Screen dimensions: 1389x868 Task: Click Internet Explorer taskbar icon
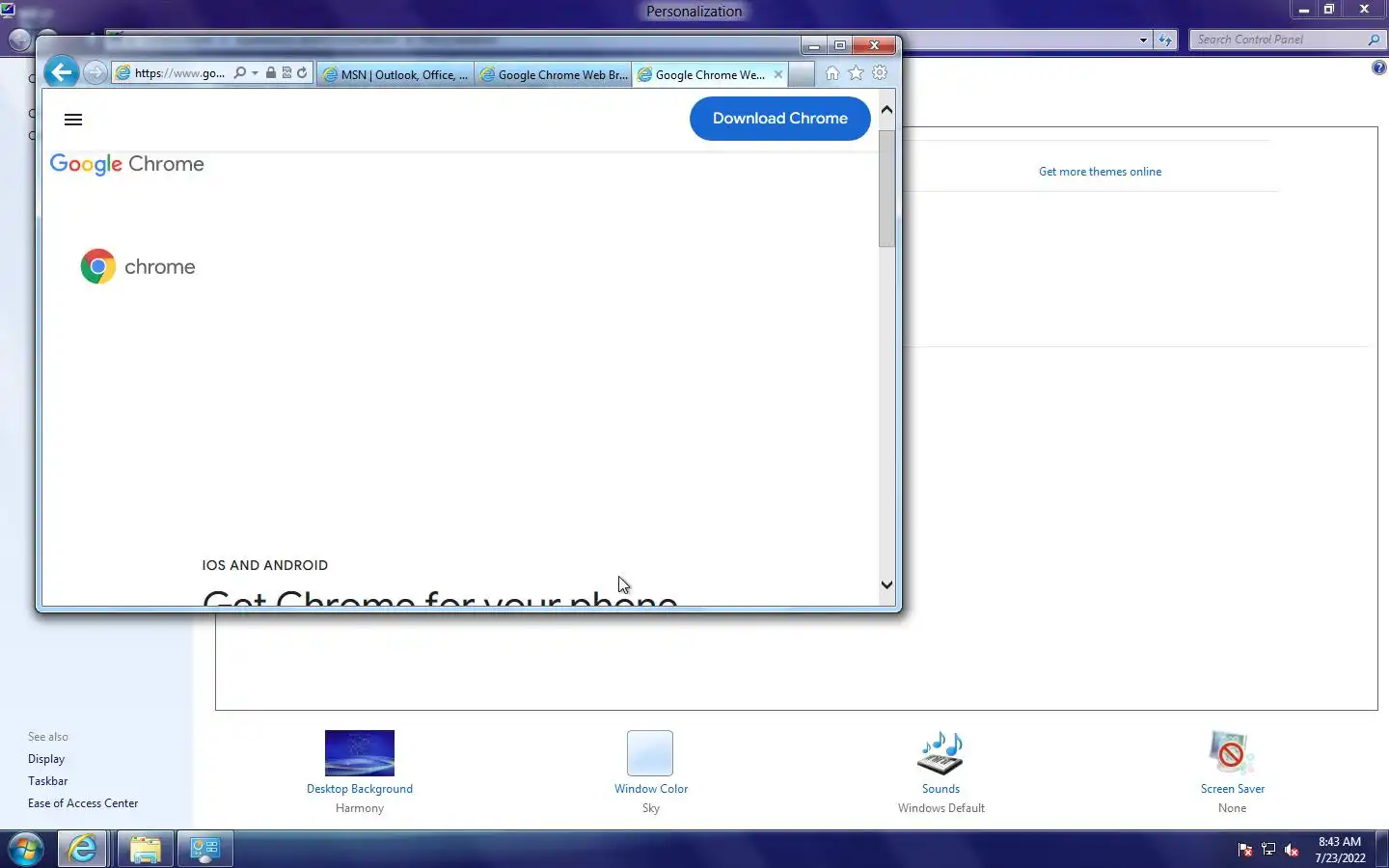point(83,850)
